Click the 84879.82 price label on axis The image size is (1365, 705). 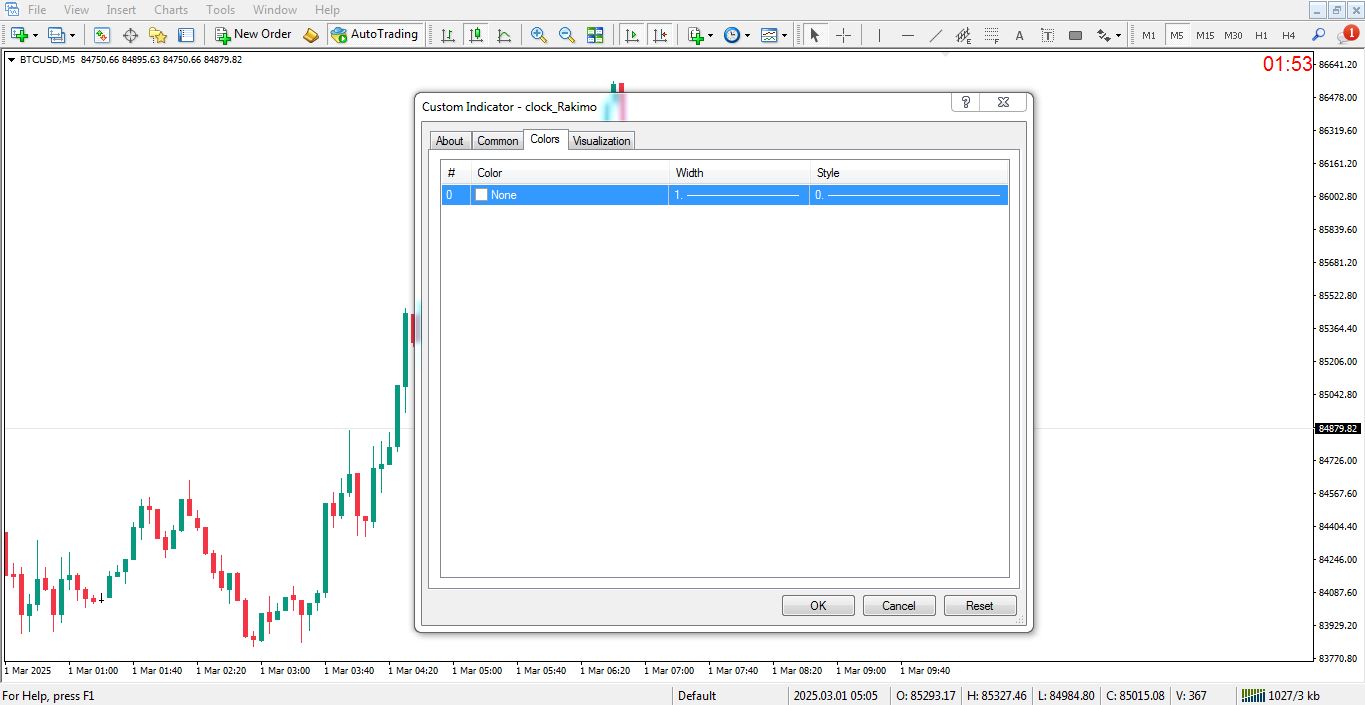tap(1338, 429)
